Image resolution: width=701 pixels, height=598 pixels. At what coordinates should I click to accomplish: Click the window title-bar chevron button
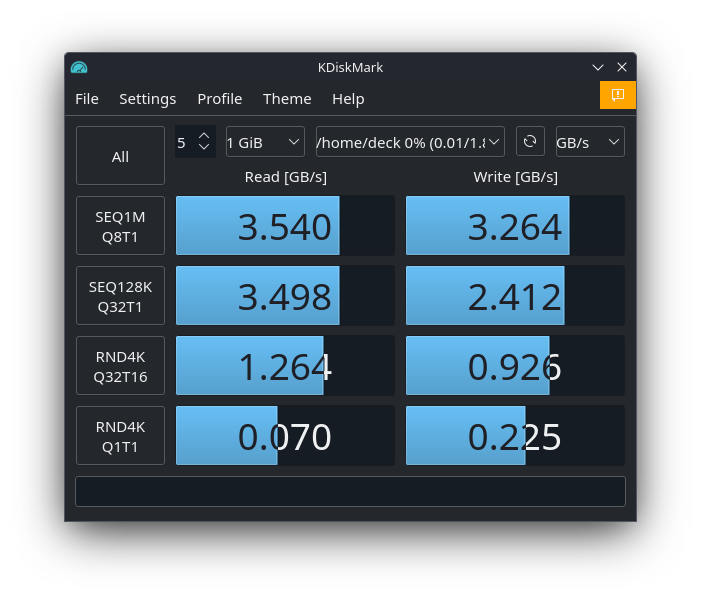(x=598, y=67)
